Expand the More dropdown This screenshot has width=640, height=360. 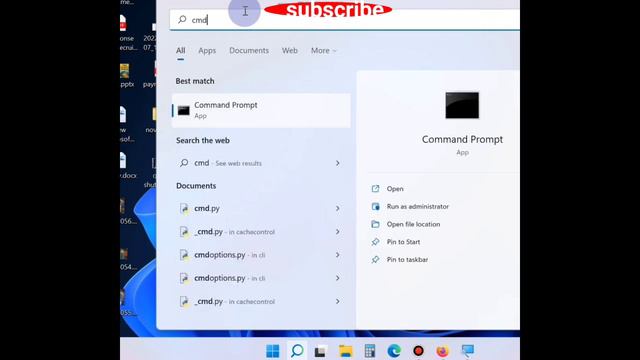click(x=323, y=50)
